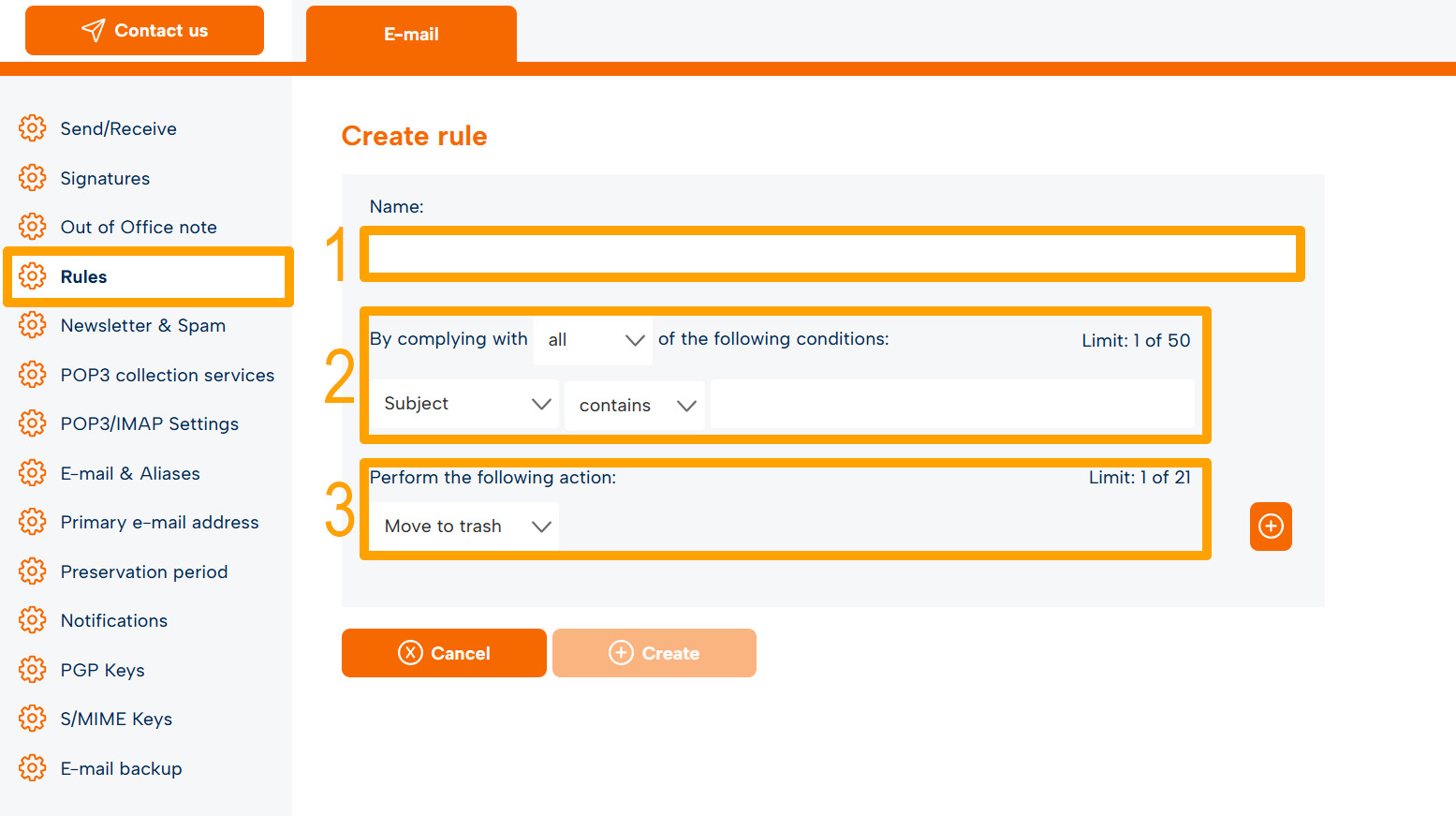This screenshot has width=1456, height=816.
Task: Open Newsletter & Spam settings
Action: coord(143,325)
